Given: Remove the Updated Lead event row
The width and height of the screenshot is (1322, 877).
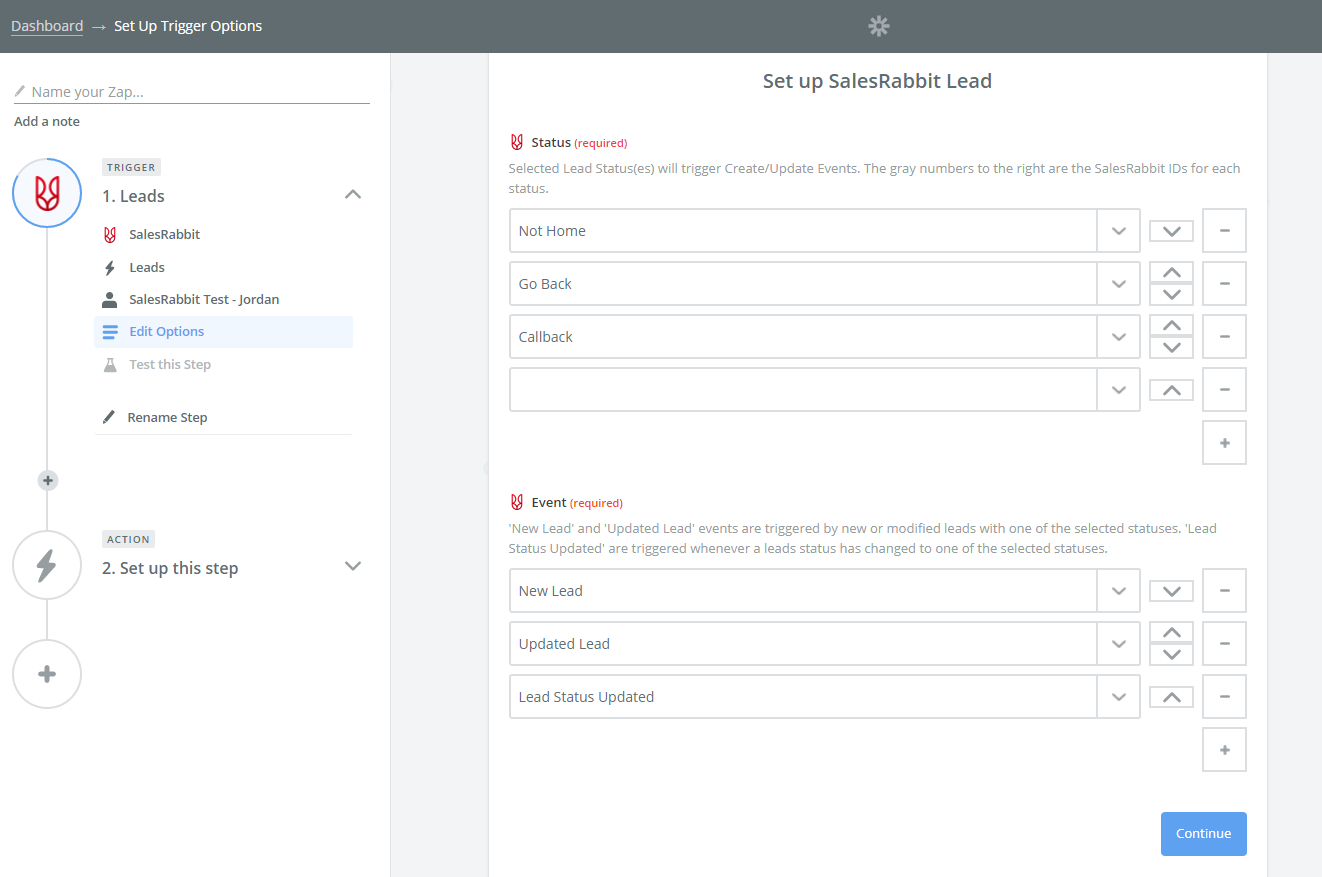Looking at the screenshot, I should (1224, 644).
